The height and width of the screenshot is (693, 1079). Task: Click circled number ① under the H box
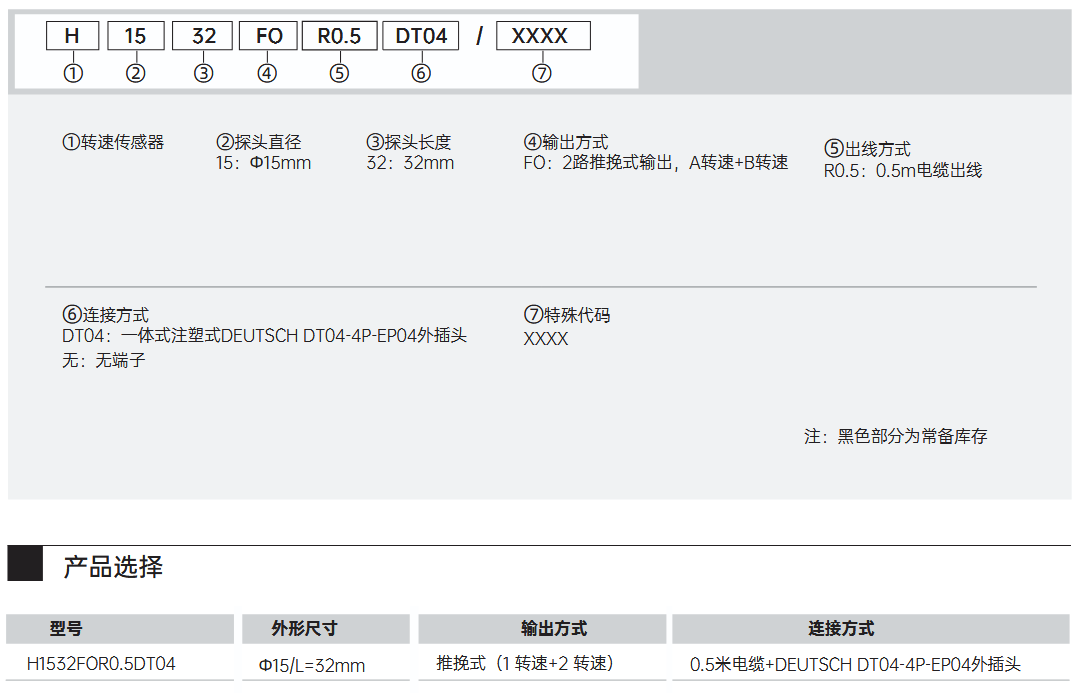click(73, 73)
